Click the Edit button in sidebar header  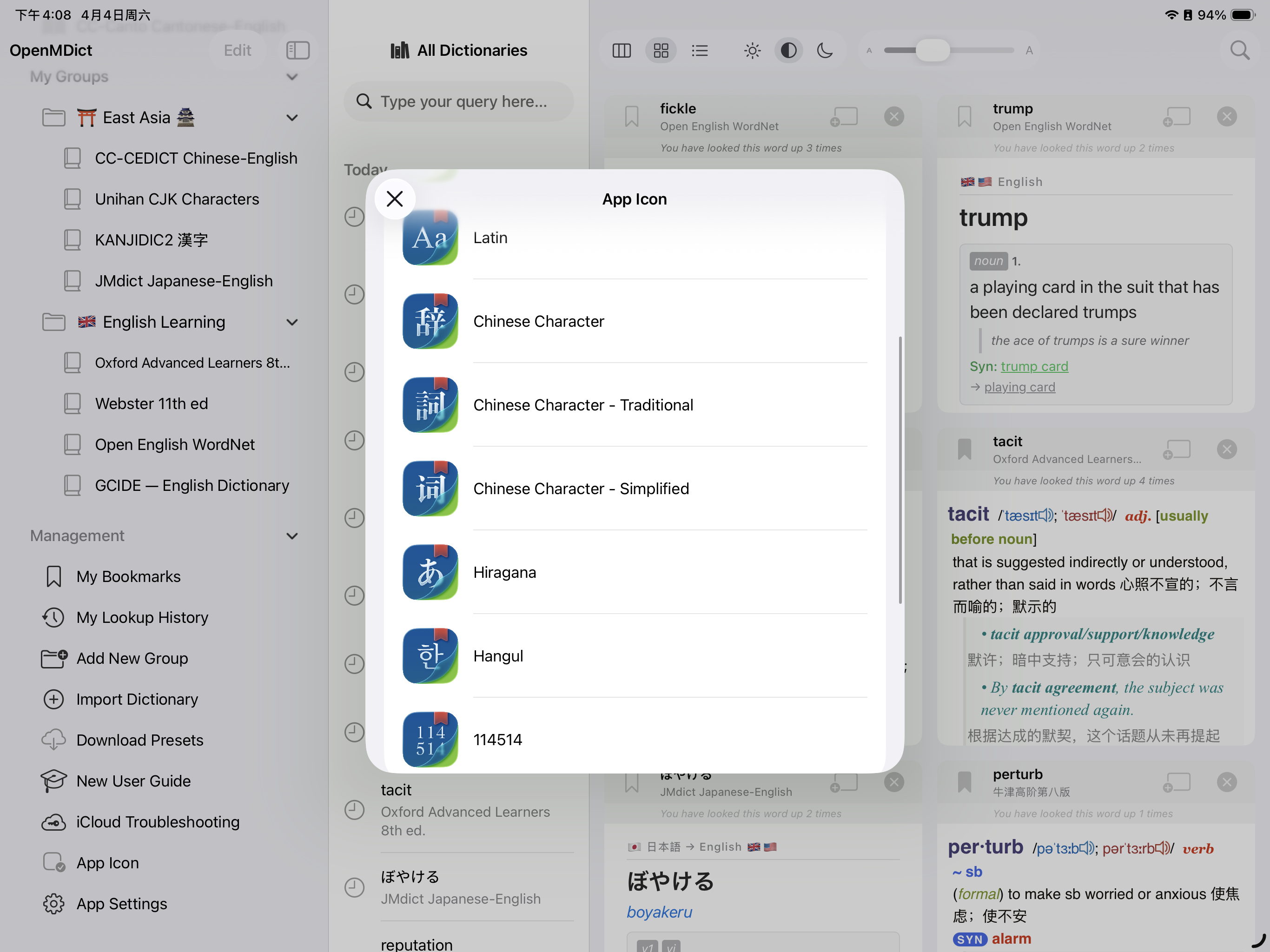(x=237, y=51)
